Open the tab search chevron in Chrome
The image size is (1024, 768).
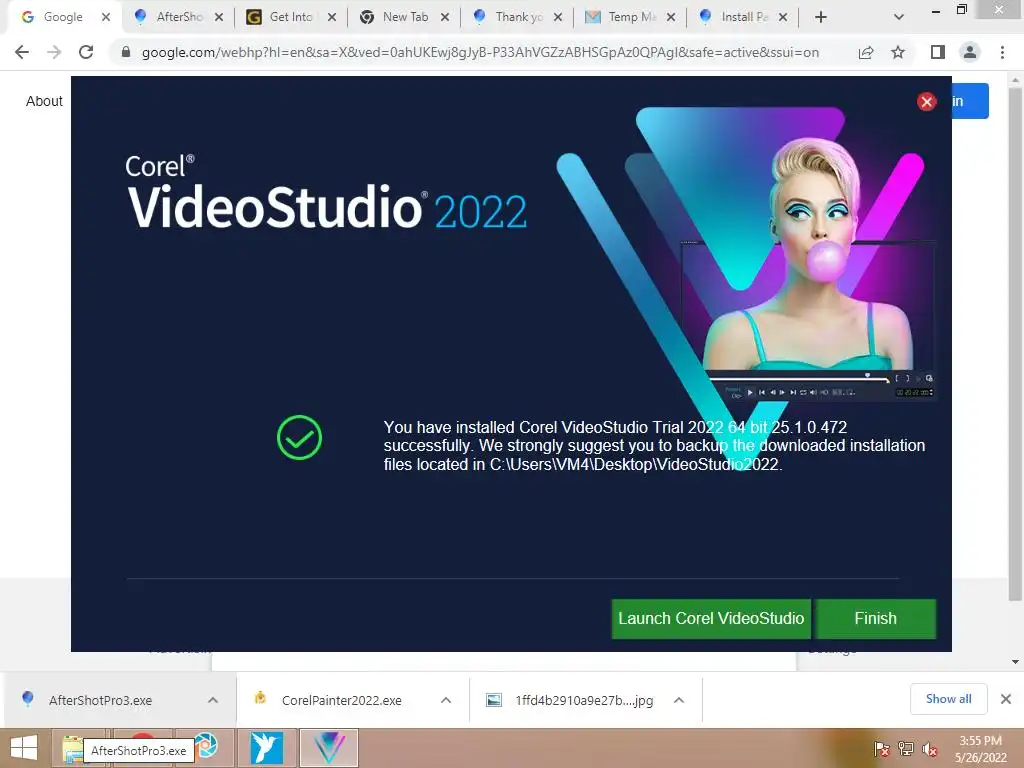coord(899,17)
